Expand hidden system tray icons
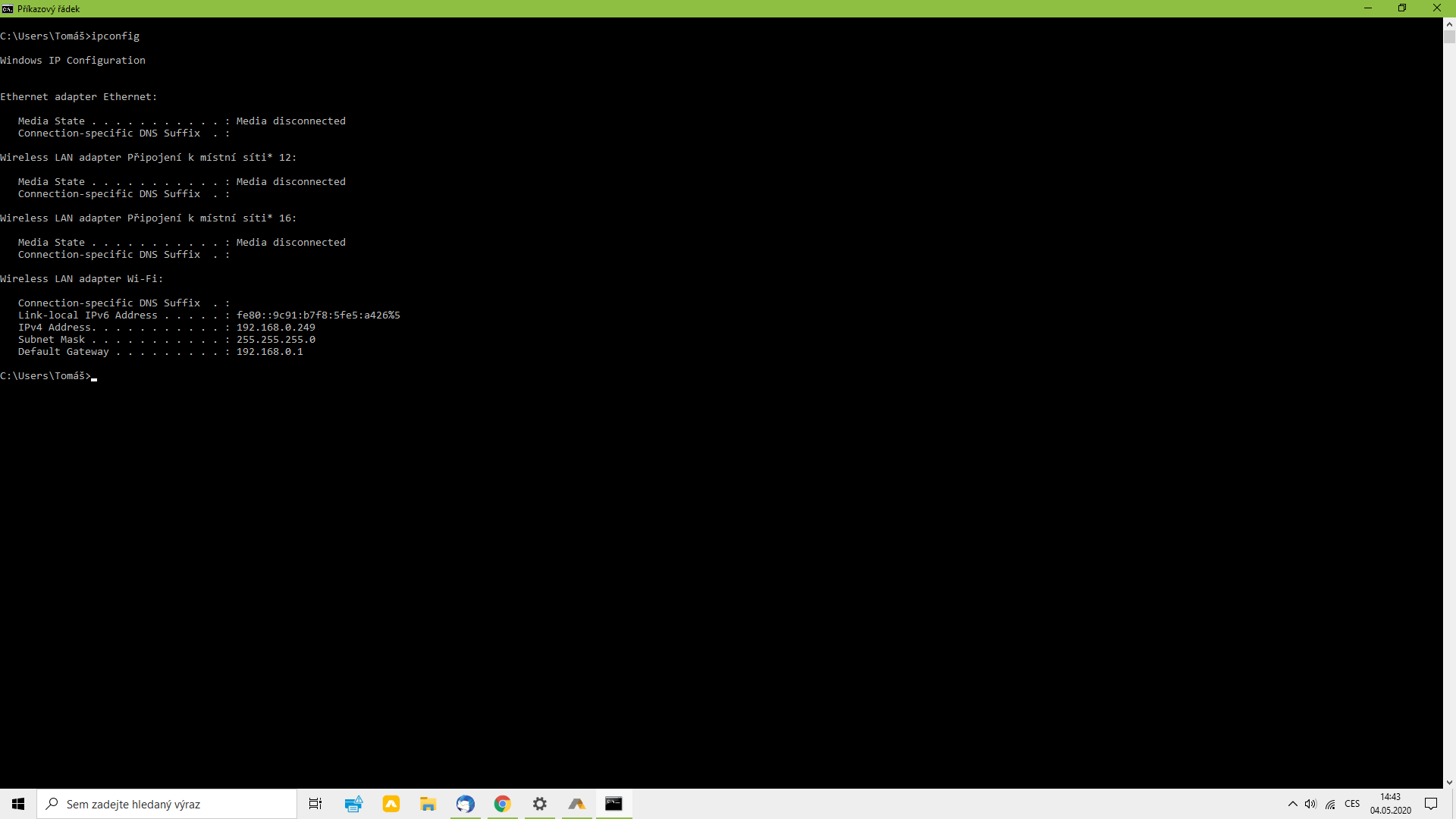 (1293, 804)
